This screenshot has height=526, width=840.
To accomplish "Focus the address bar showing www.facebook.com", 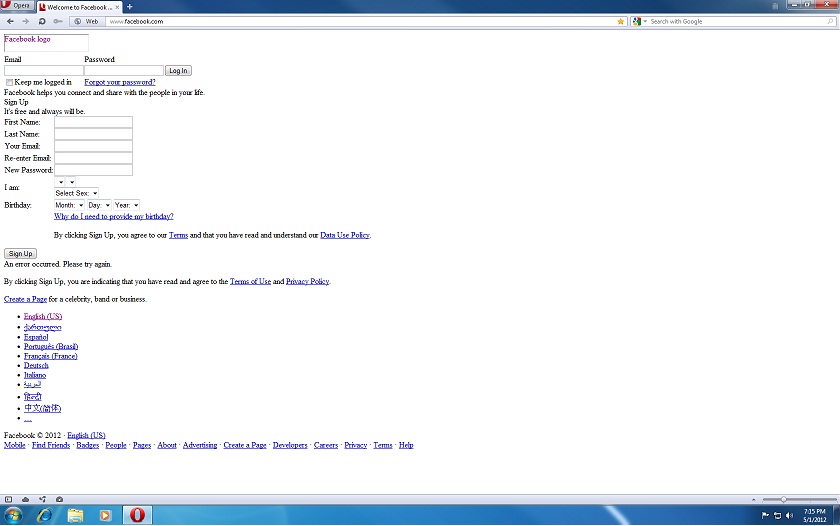I will coord(362,21).
